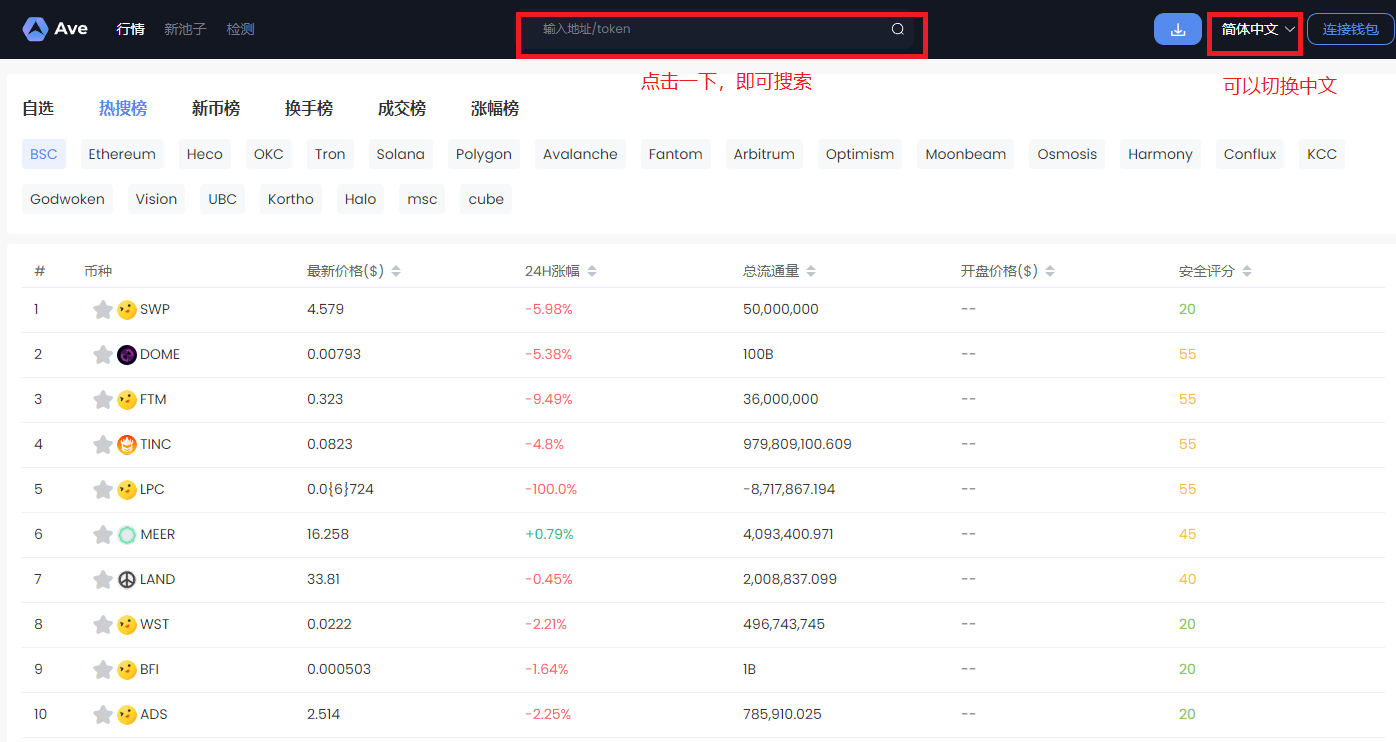This screenshot has width=1396, height=742.
Task: Click the MEER change +0.79%
Action: (549, 535)
